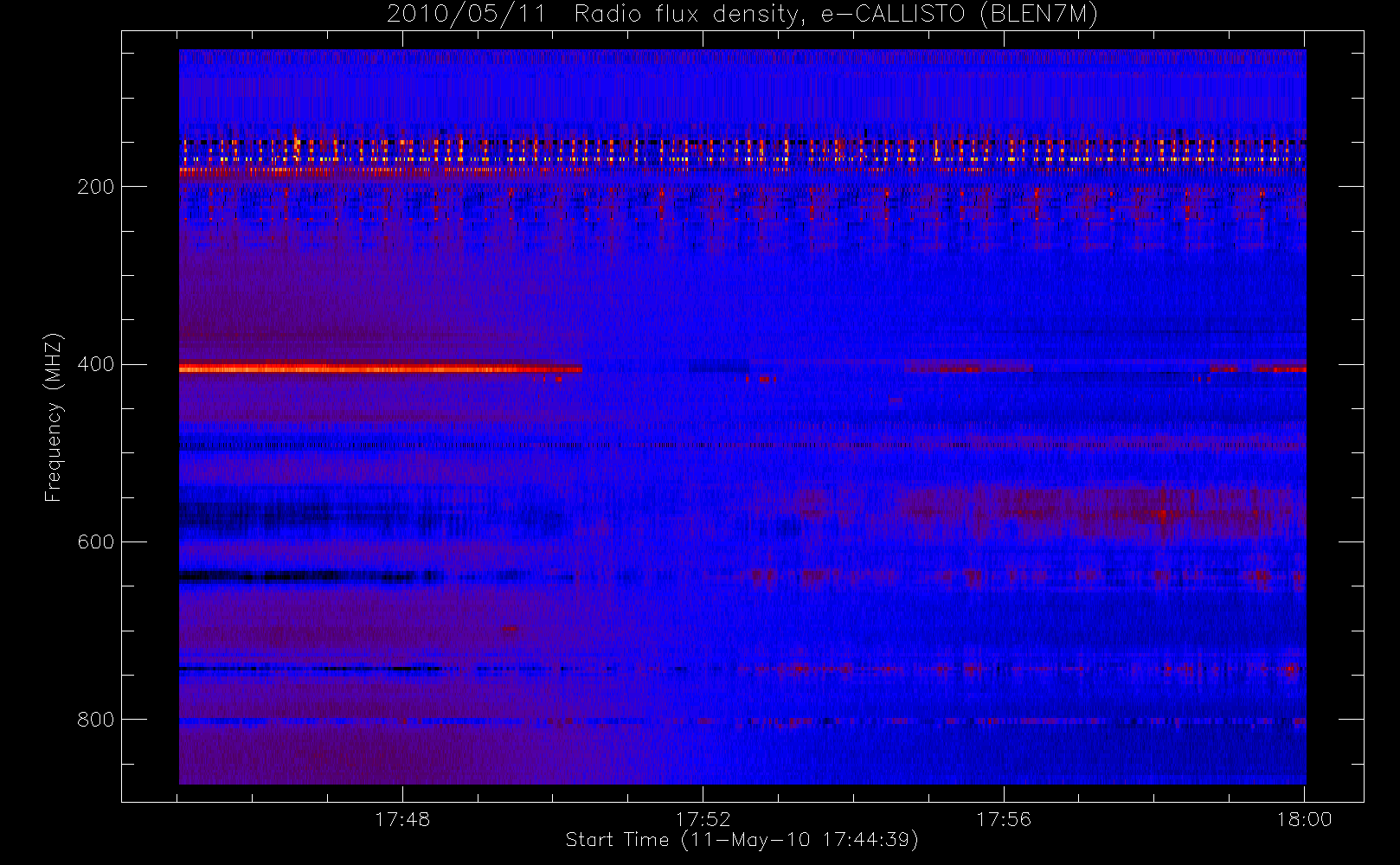Click the 17:56 time tick label

[1004, 819]
